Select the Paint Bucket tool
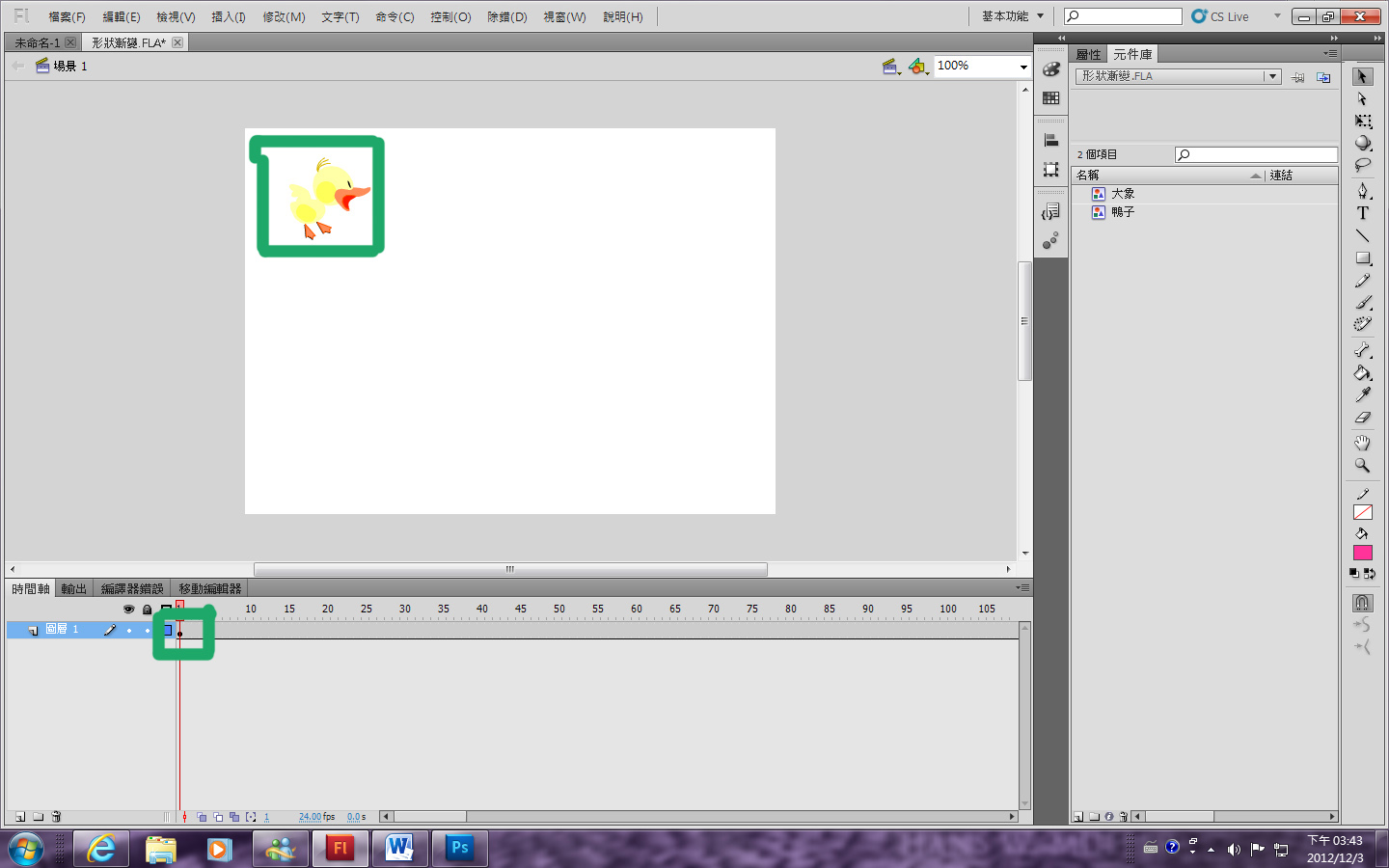 click(x=1362, y=372)
